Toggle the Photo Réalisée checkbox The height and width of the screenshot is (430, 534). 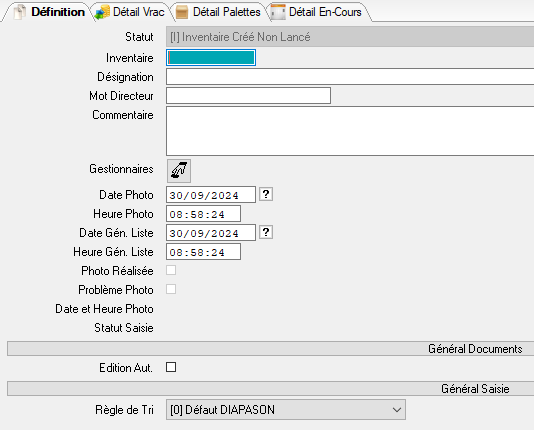pos(171,270)
